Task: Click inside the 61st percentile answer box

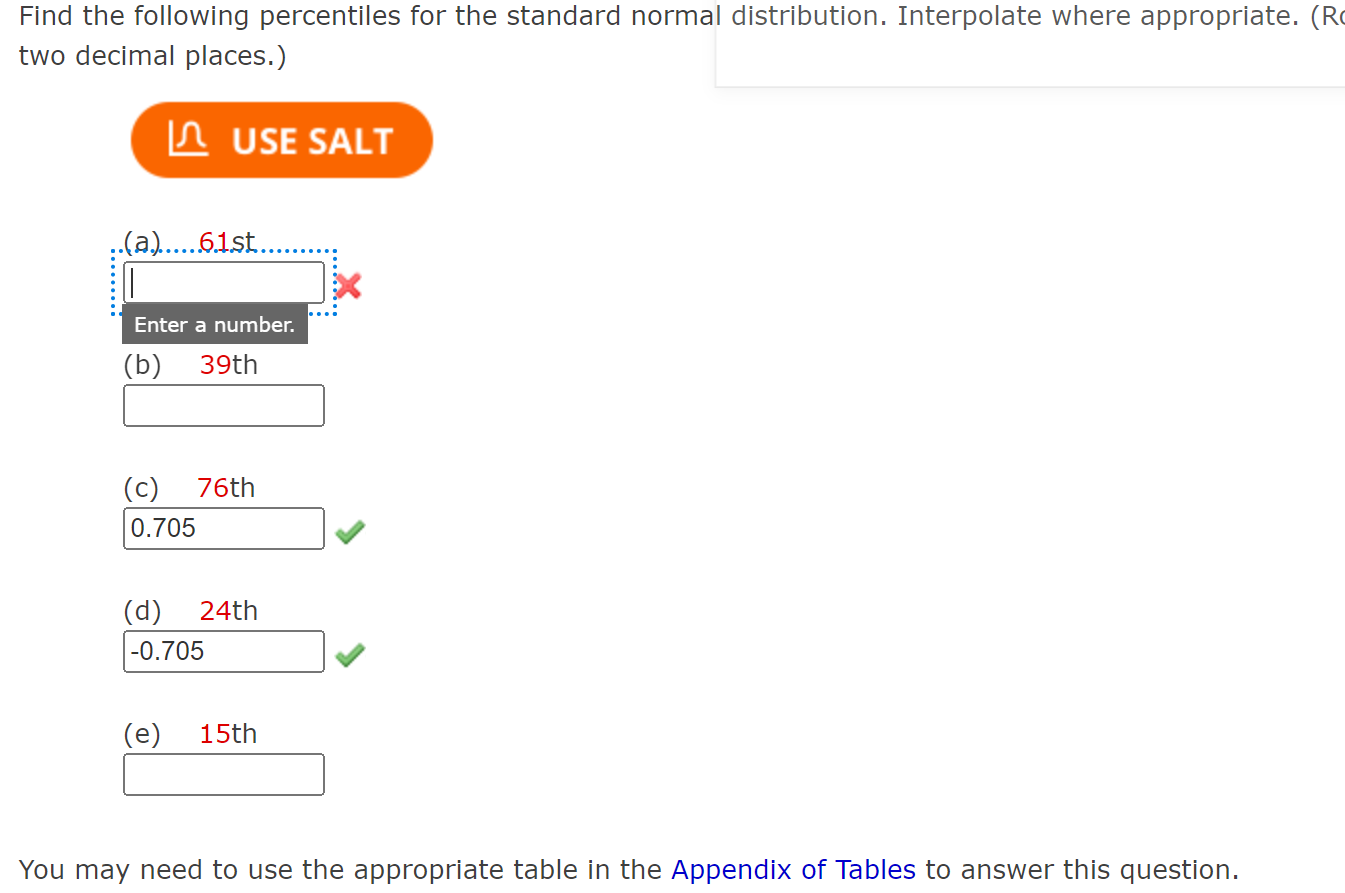Action: click(x=222, y=281)
